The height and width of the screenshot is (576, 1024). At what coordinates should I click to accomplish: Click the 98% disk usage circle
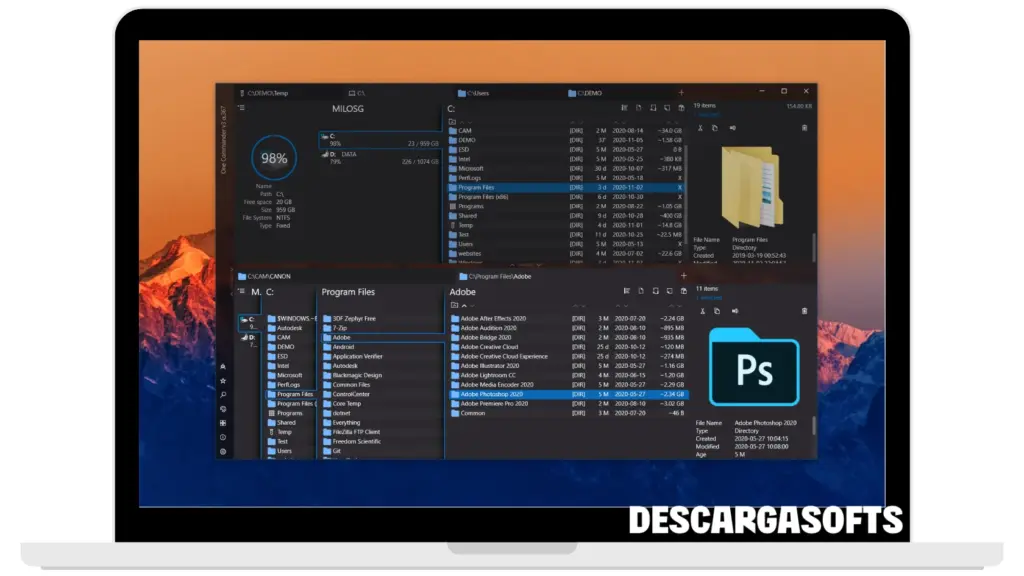(273, 158)
